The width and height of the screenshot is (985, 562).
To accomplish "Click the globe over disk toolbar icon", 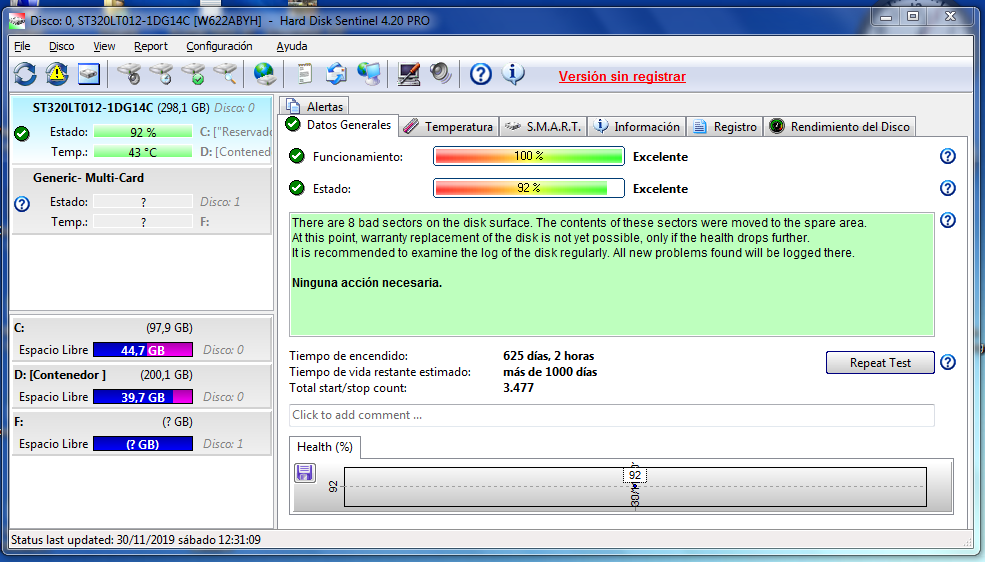I will 265,74.
